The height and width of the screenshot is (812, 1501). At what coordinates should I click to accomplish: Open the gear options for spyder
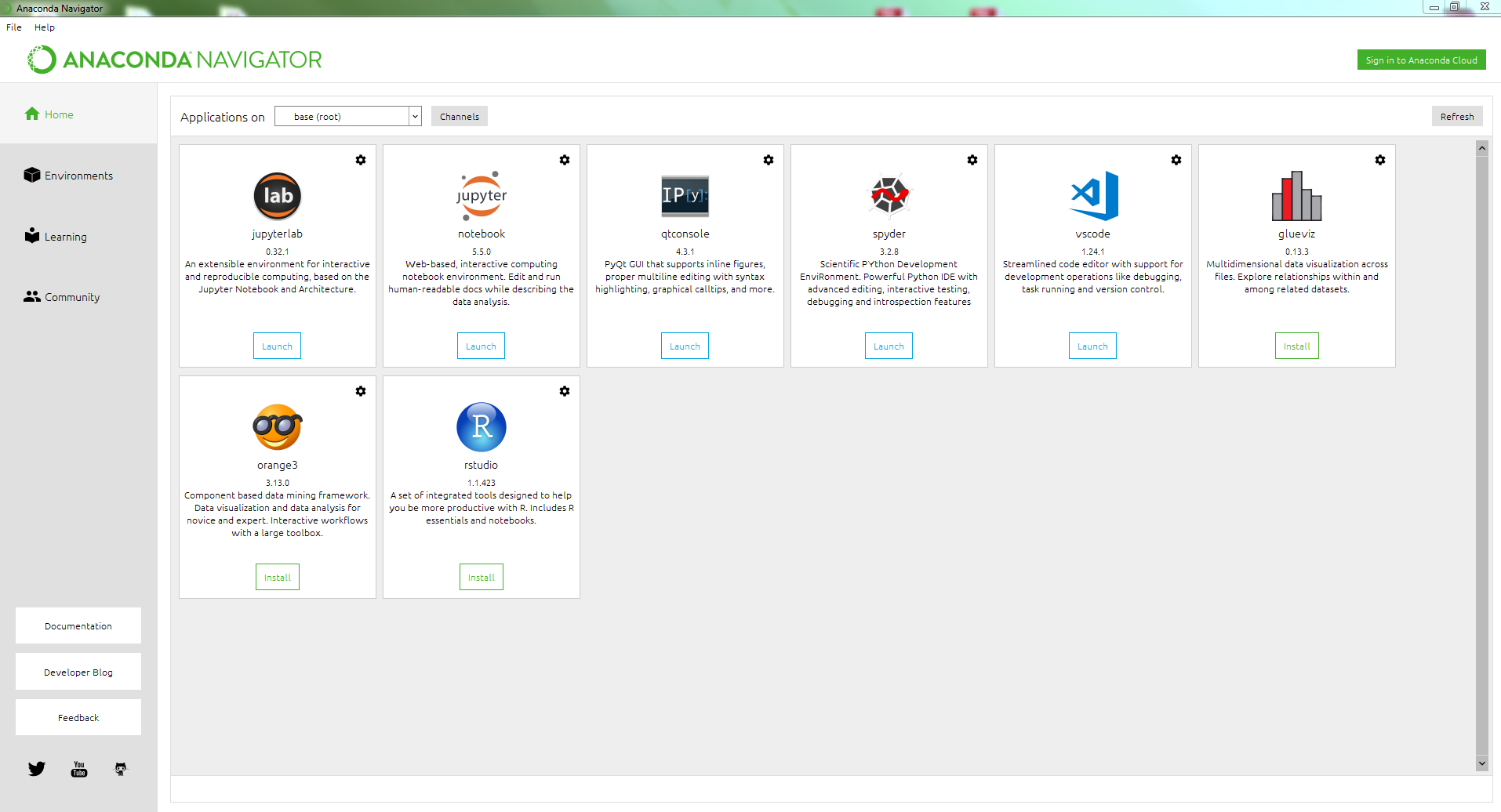[x=972, y=160]
